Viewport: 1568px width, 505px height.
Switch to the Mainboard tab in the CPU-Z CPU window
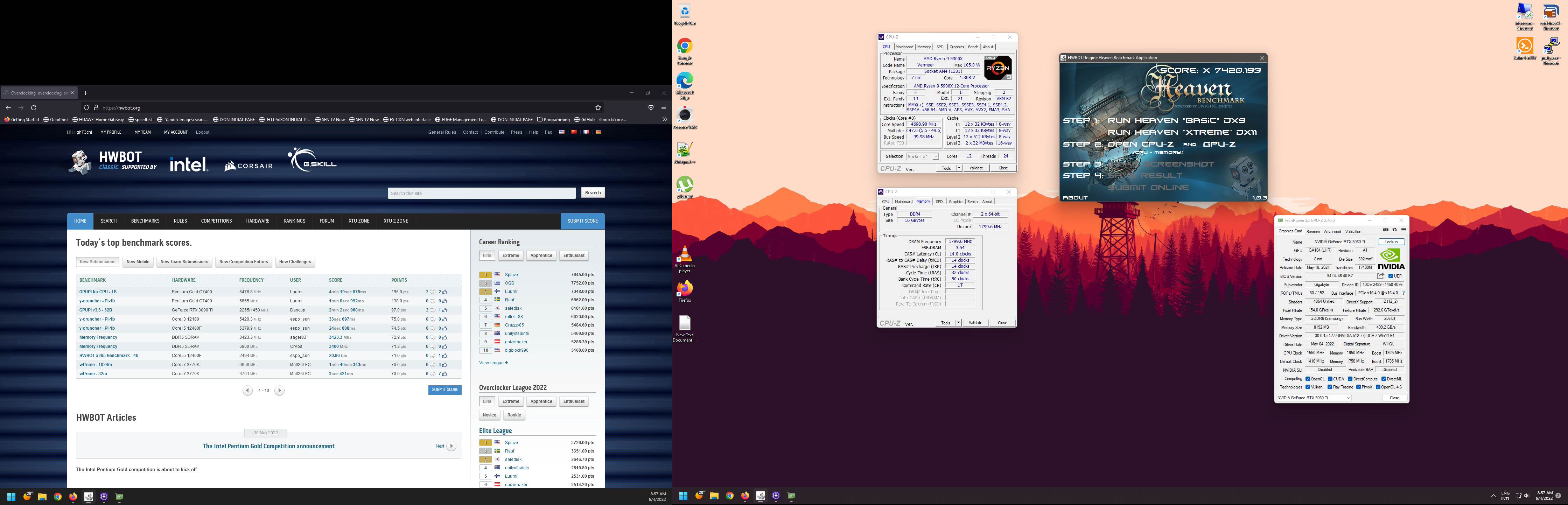click(x=904, y=47)
